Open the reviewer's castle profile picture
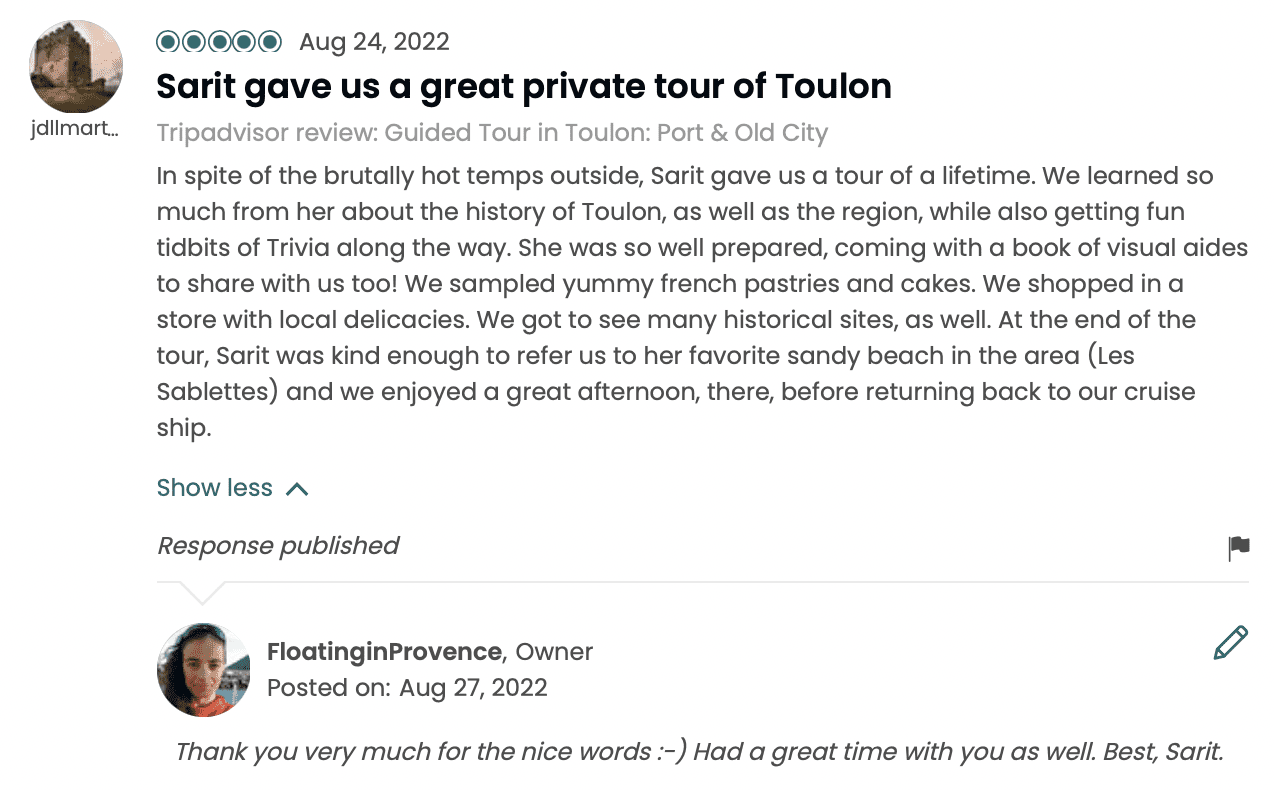 tap(76, 67)
